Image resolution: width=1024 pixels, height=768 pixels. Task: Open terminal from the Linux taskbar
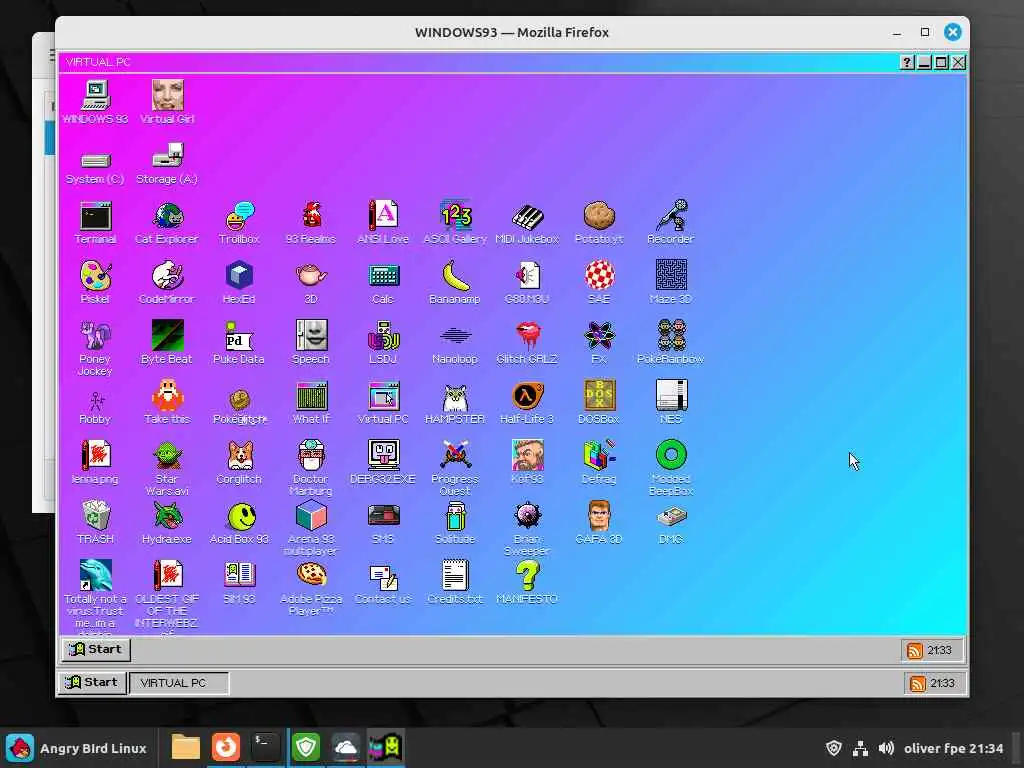265,747
